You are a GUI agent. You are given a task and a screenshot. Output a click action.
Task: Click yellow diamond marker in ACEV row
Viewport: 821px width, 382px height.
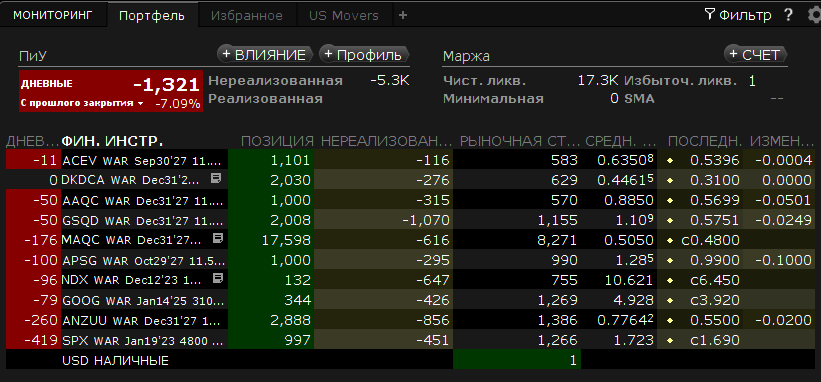tap(670, 160)
